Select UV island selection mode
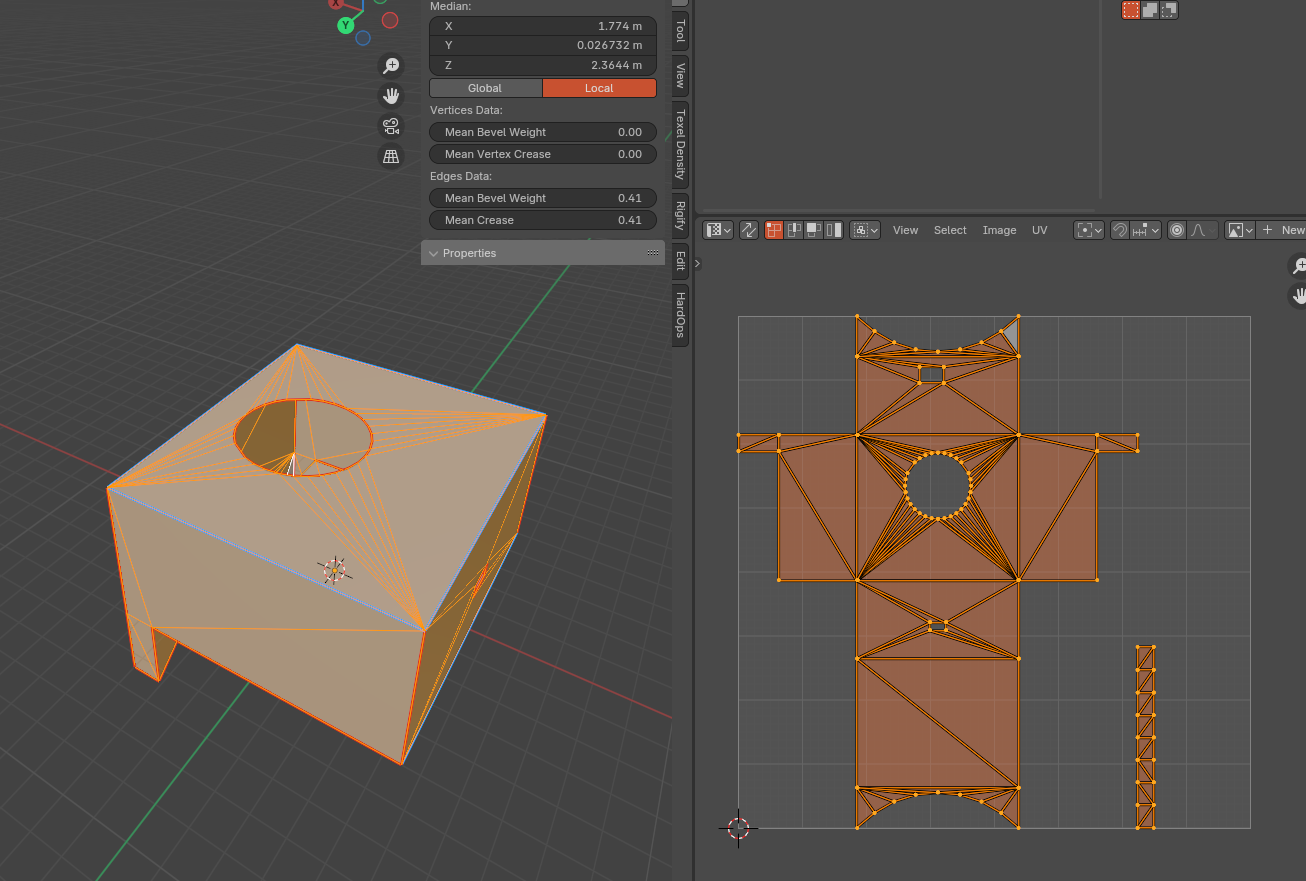1306x881 pixels. pos(834,230)
